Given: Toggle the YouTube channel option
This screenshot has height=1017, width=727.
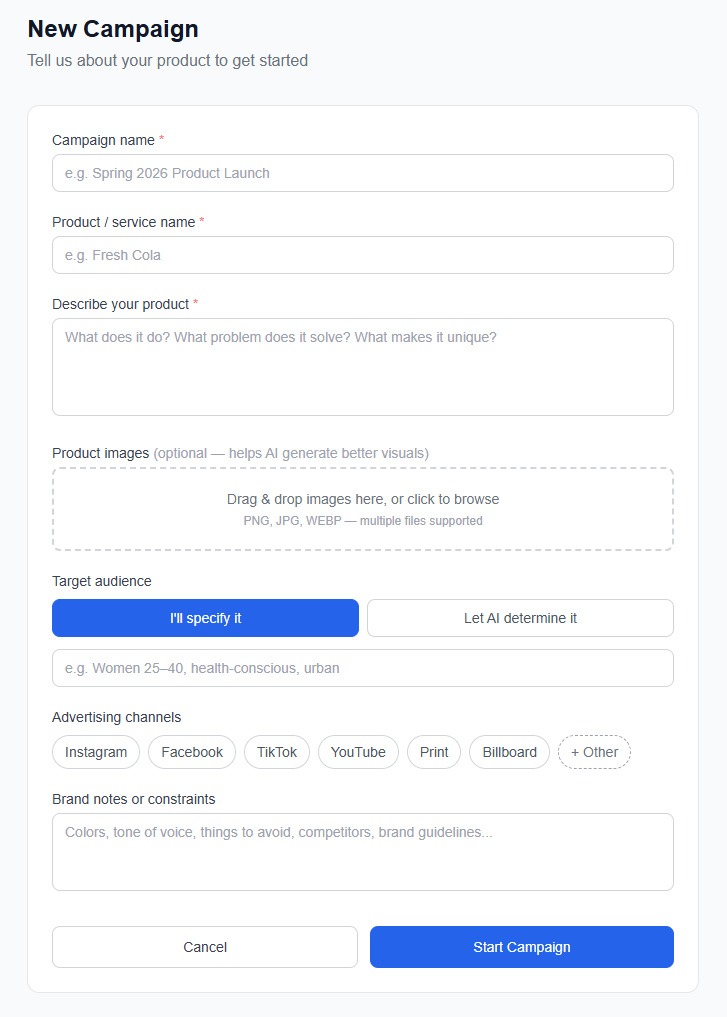Looking at the screenshot, I should 358,752.
